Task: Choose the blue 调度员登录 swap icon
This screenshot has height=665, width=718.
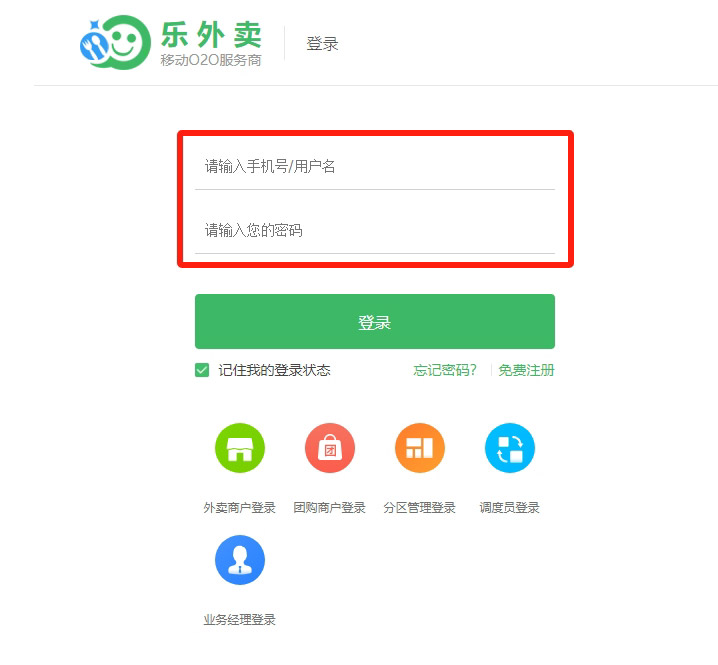Action: click(510, 447)
